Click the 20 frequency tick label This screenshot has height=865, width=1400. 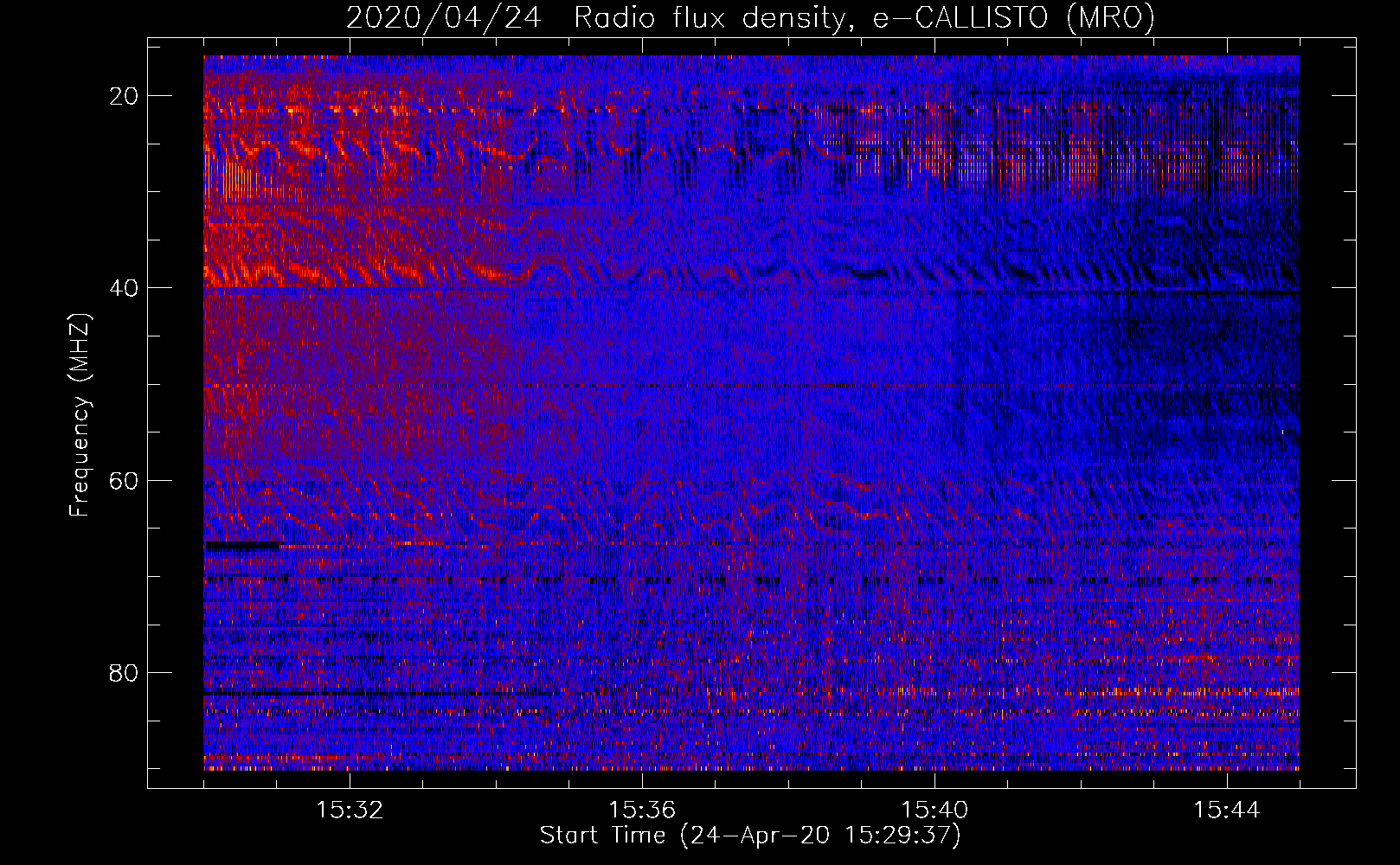pos(124,96)
